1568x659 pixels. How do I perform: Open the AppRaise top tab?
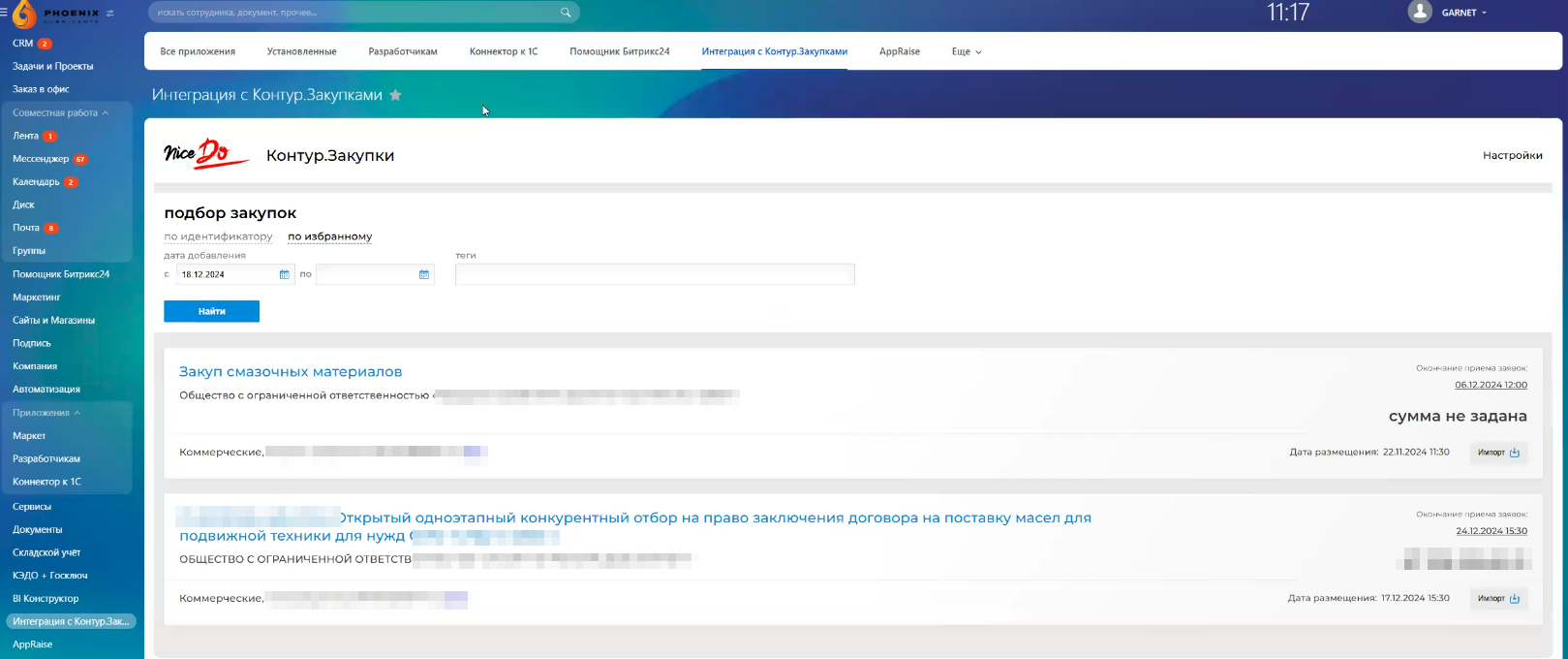click(x=900, y=51)
